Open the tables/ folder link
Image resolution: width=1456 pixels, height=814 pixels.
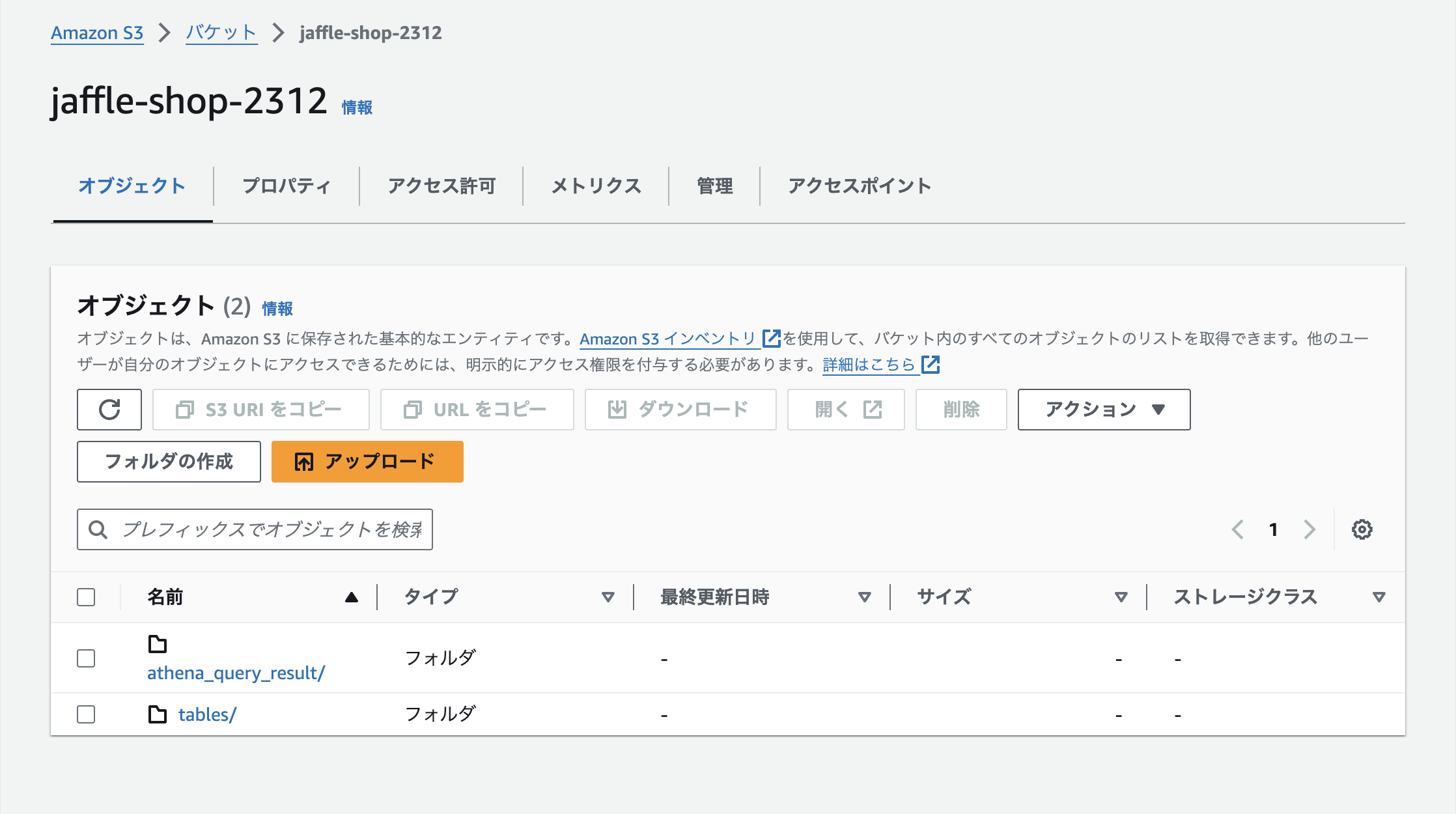(207, 714)
